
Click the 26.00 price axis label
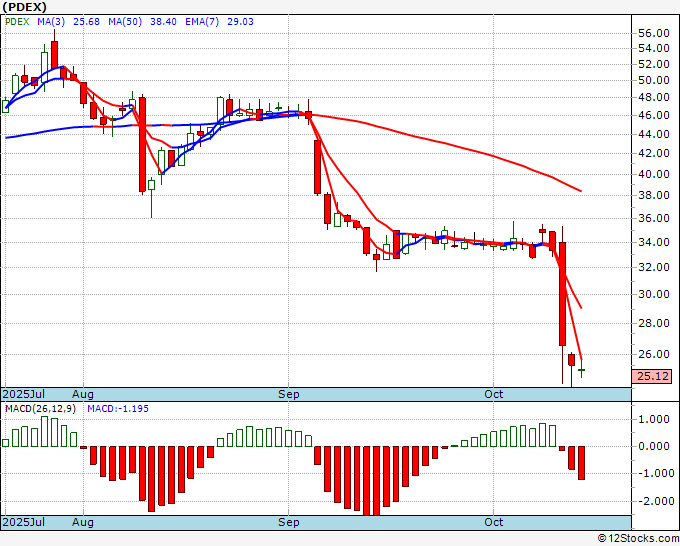(x=654, y=354)
